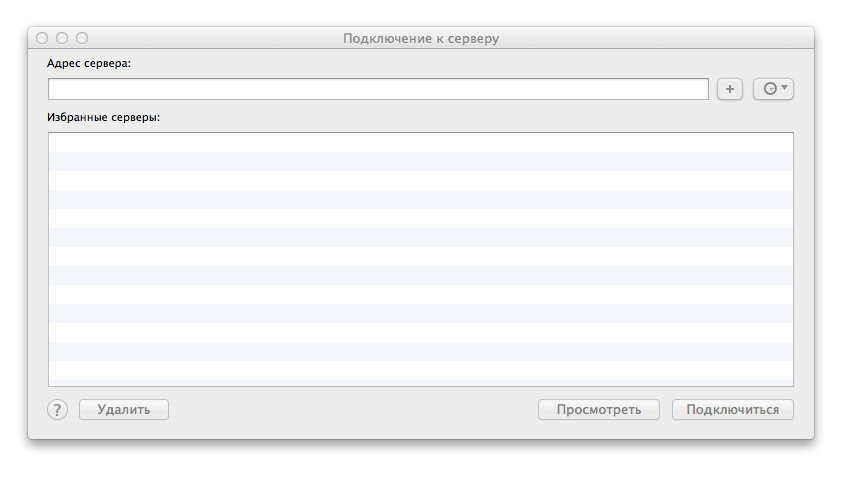
Task: Focus the Адрес сервера text field
Action: pos(378,89)
